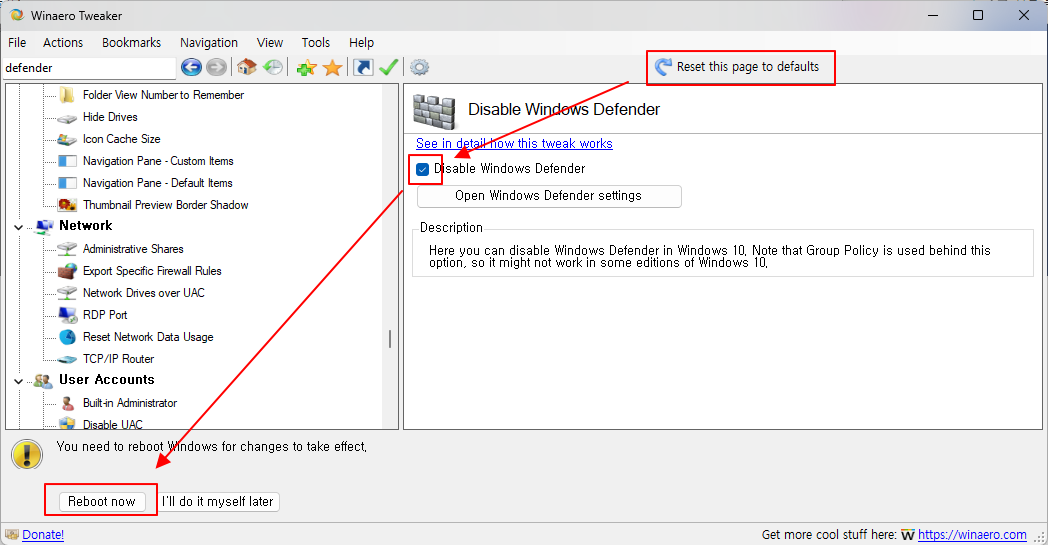Select Built-in Administrator label
Viewport: 1048px width, 545px height.
click(x=130, y=403)
